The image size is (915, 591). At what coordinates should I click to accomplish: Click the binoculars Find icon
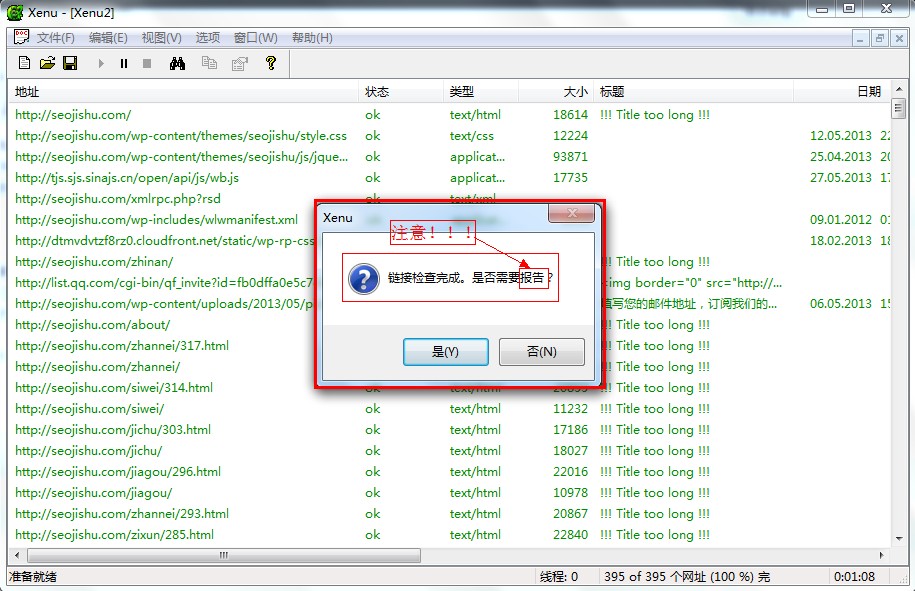coord(177,63)
